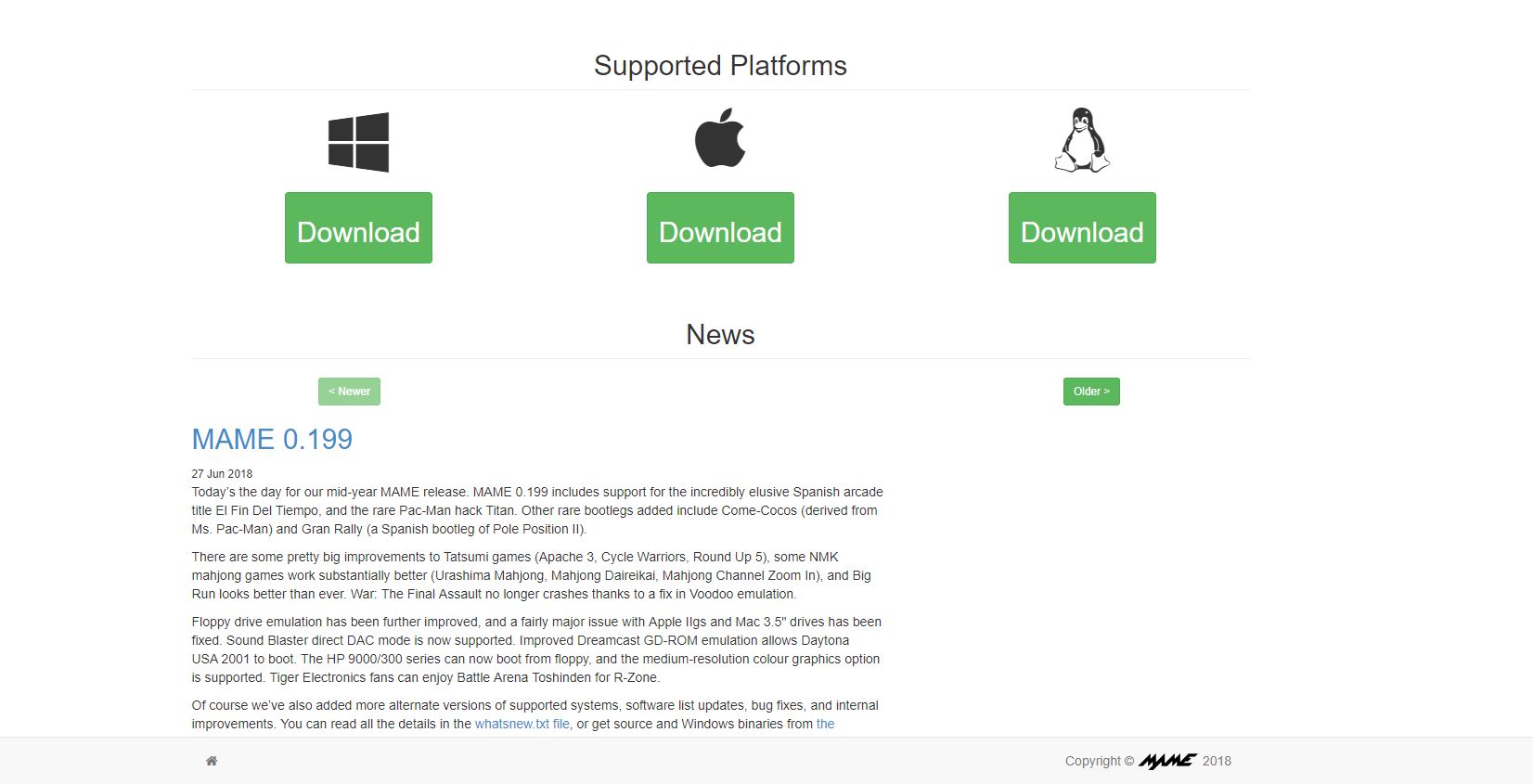Open the whatsnew.txt file link
The width and height of the screenshot is (1533, 784).
tap(522, 724)
